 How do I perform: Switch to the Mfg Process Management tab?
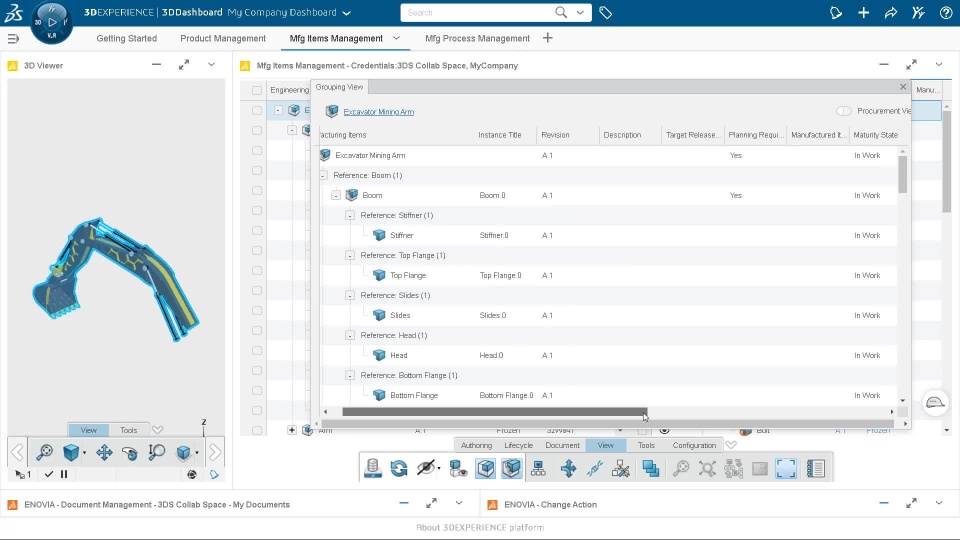(x=478, y=39)
